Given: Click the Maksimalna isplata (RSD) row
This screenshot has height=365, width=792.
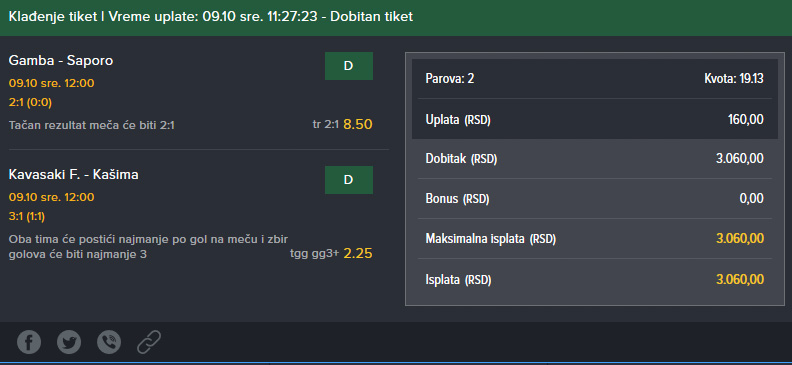Looking at the screenshot, I should [x=595, y=239].
